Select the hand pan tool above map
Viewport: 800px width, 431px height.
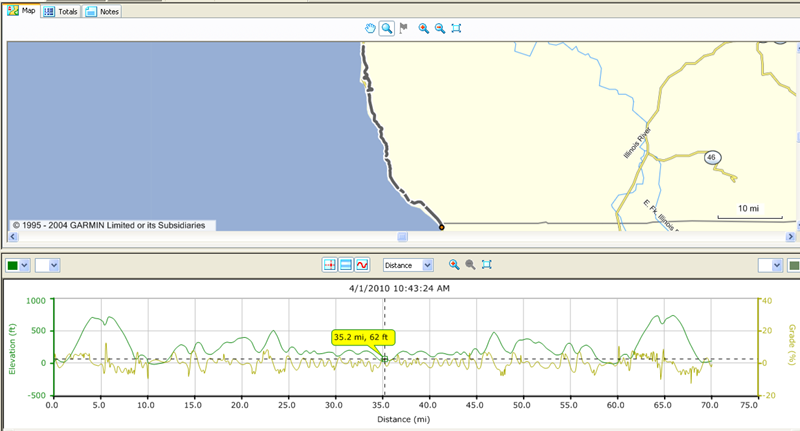[x=370, y=28]
